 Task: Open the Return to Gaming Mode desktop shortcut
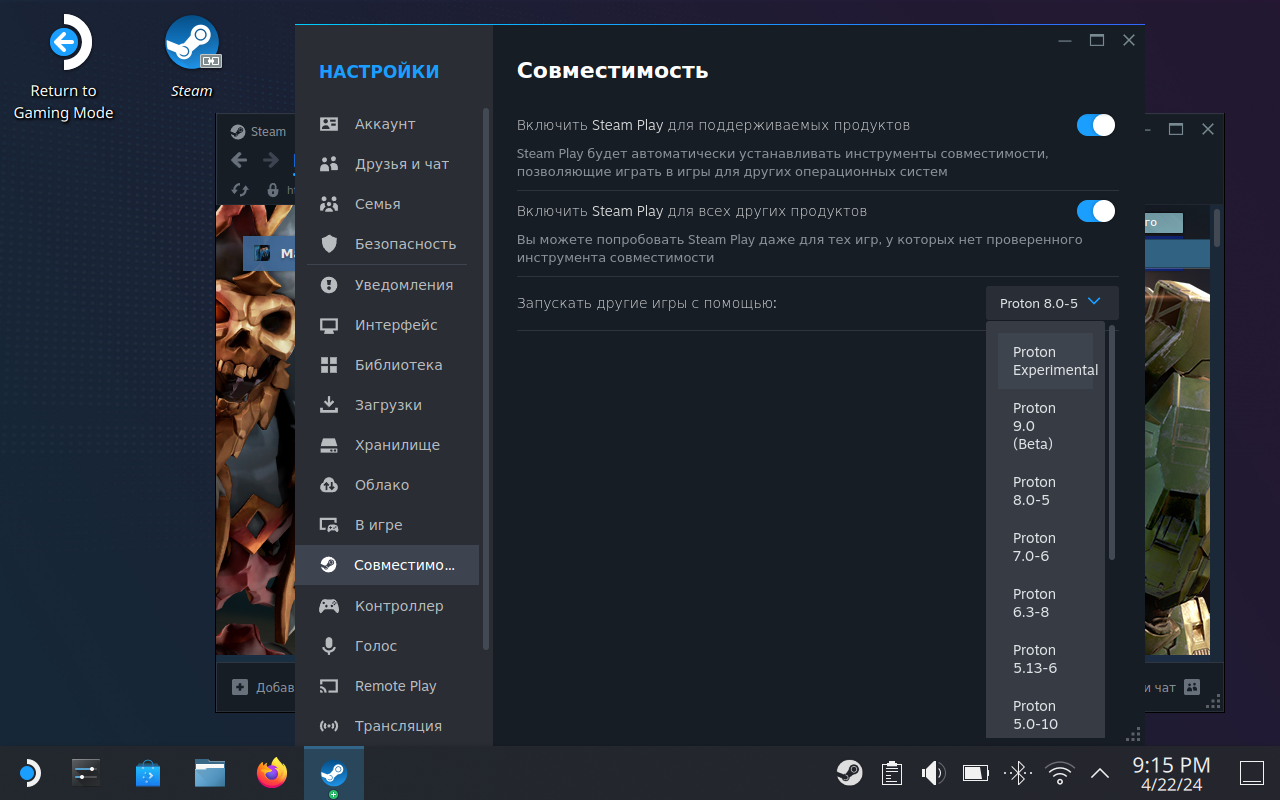point(63,68)
